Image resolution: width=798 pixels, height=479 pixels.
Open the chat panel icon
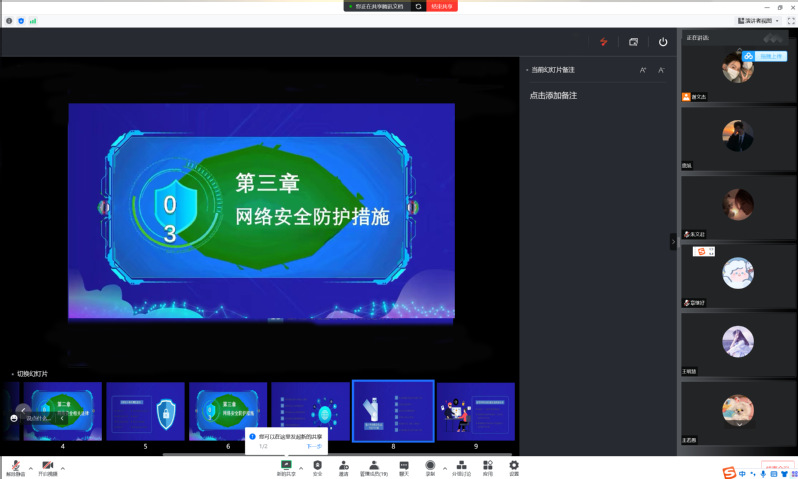404,466
